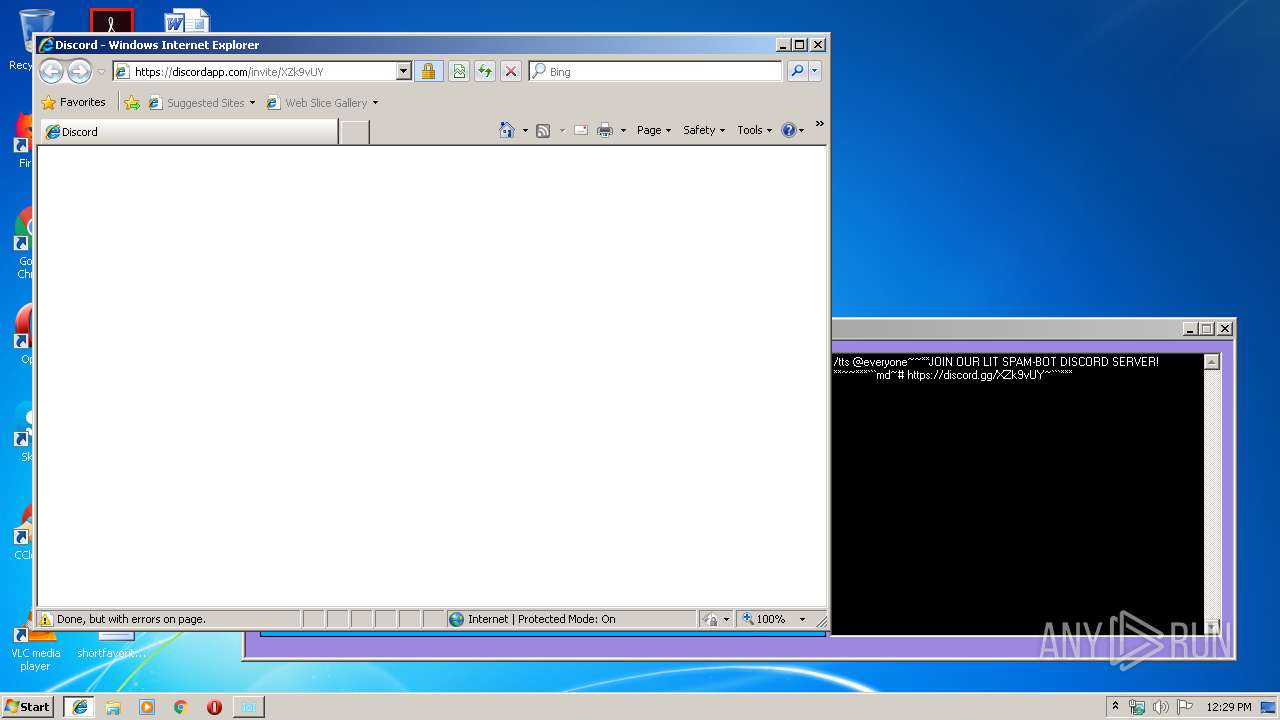Open Windows Media Player taskbar icon
The height and width of the screenshot is (720, 1280).
[x=147, y=707]
